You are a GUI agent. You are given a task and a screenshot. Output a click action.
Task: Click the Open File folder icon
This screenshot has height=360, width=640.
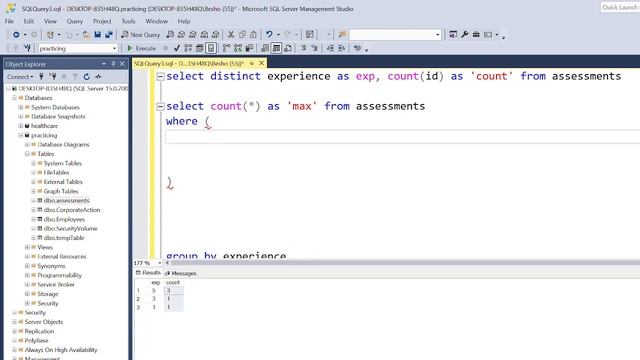tap(86, 35)
